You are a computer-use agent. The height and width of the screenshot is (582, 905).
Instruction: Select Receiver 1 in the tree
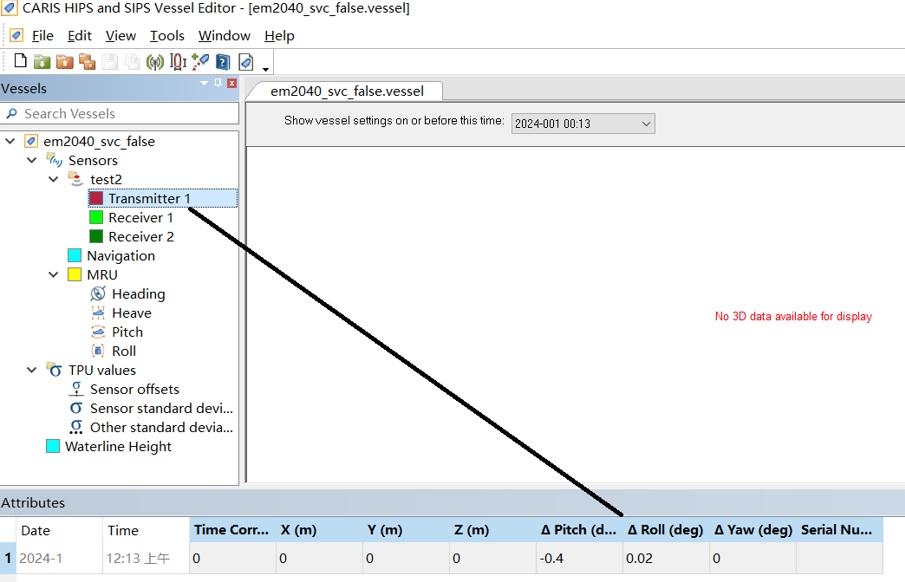pos(141,218)
